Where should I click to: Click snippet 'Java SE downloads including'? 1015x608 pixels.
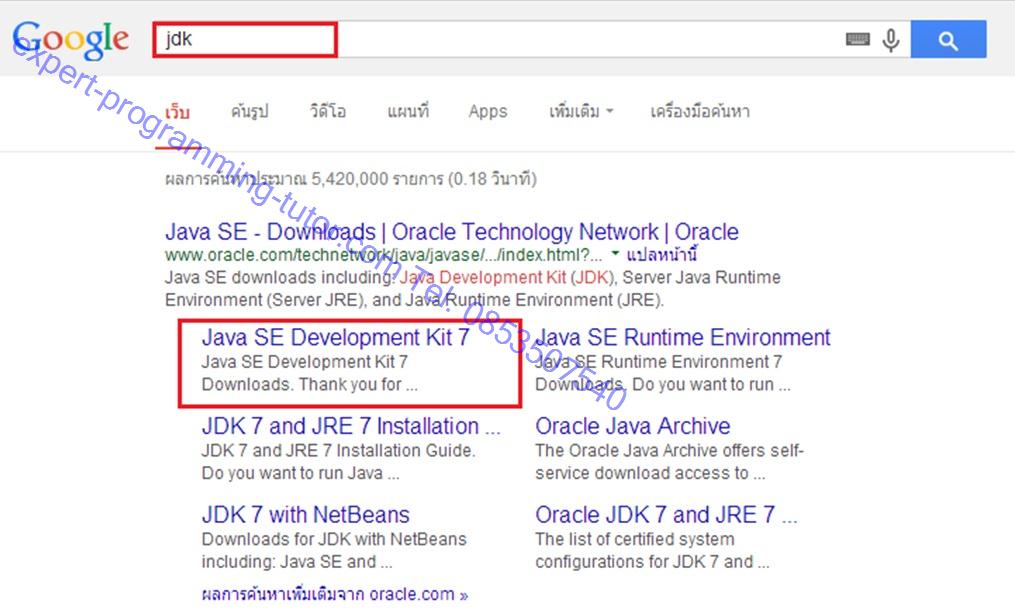click(x=280, y=278)
